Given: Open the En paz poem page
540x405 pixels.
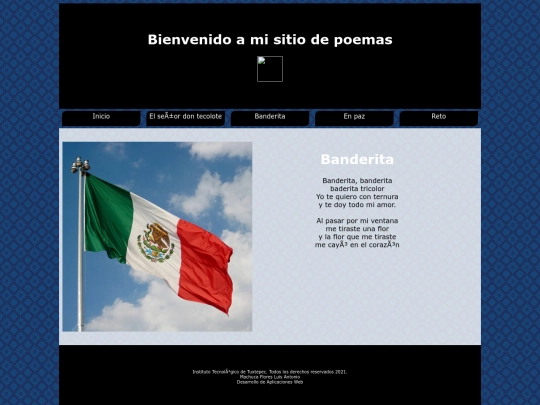Looking at the screenshot, I should 354,118.
